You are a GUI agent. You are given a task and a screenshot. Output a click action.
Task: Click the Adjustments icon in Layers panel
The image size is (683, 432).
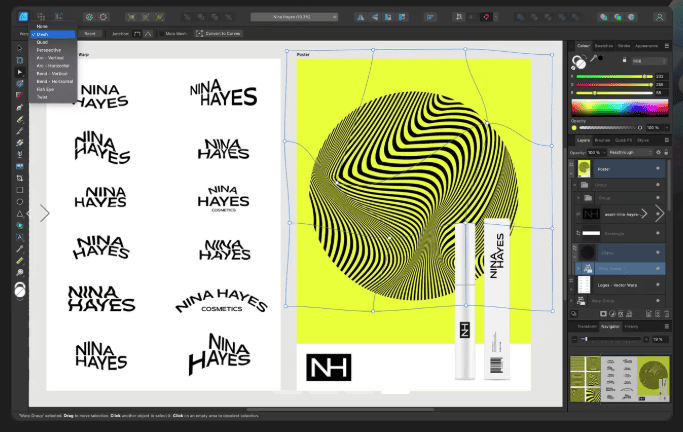(612, 314)
